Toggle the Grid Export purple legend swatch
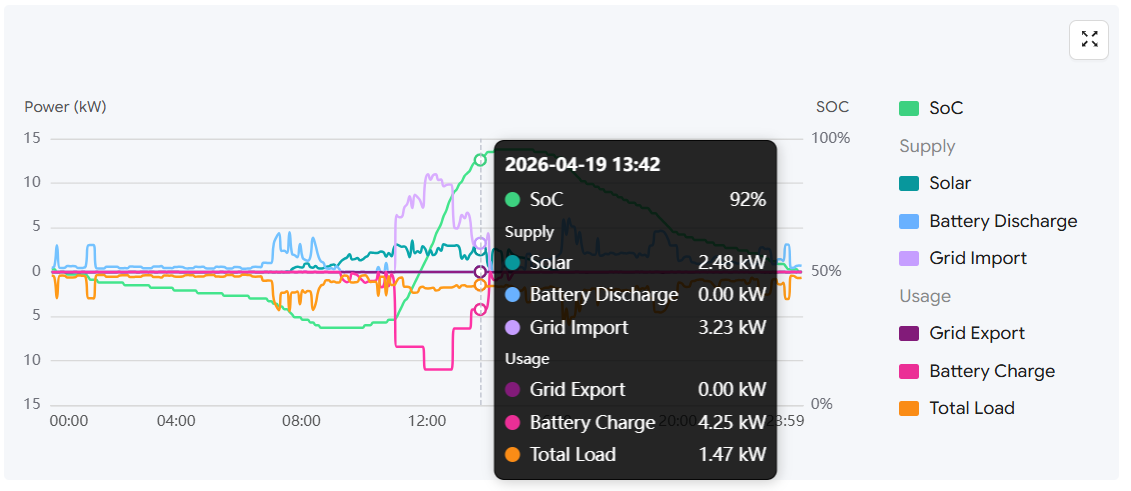This screenshot has height=491, width=1131. pyautogui.click(x=909, y=333)
